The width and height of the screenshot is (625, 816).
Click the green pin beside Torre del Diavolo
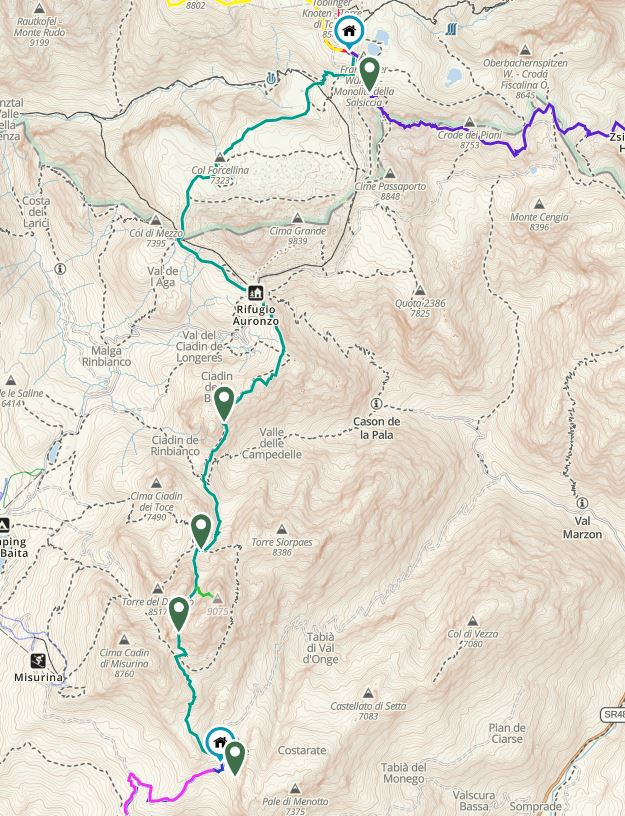coord(178,614)
